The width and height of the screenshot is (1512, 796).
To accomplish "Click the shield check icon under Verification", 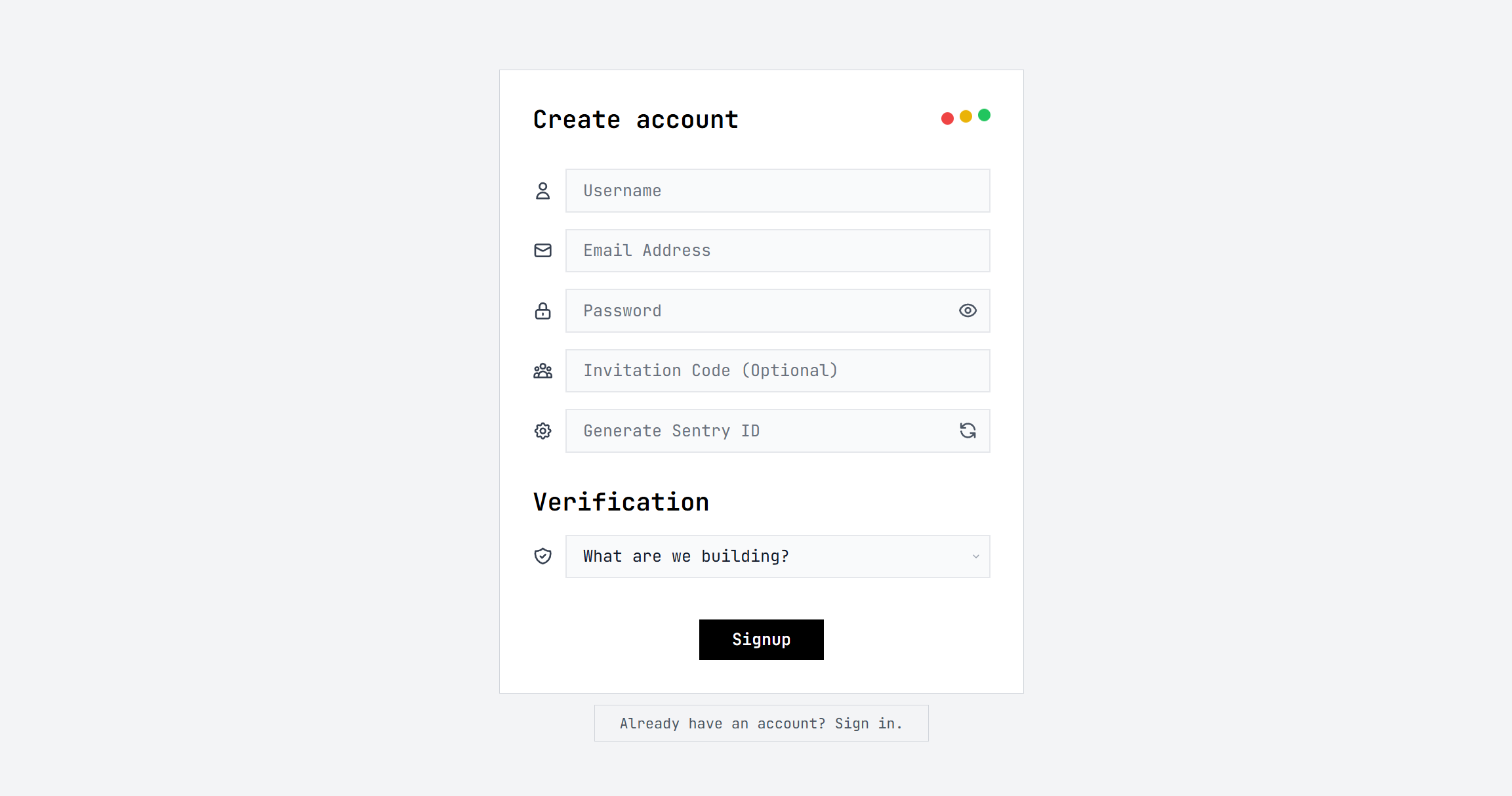I will click(542, 556).
